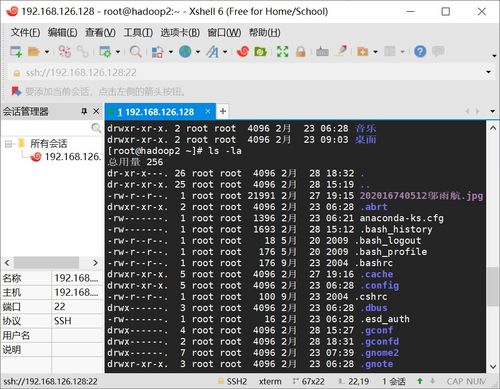Viewport: 500px width, 389px height.
Task: Click the green upload arrow in status bar
Action: click(420, 381)
